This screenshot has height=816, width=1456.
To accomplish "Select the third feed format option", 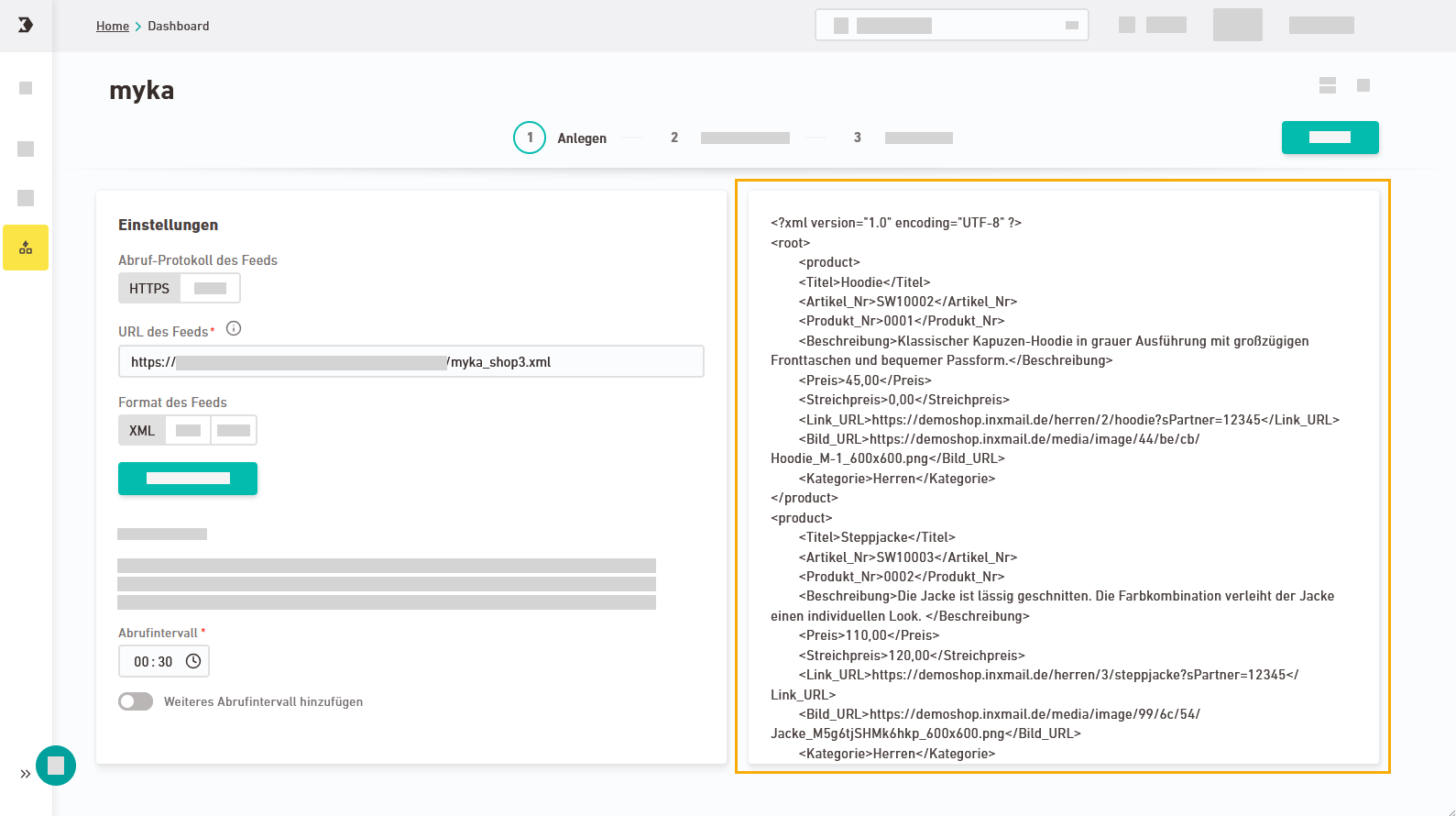I will [234, 430].
